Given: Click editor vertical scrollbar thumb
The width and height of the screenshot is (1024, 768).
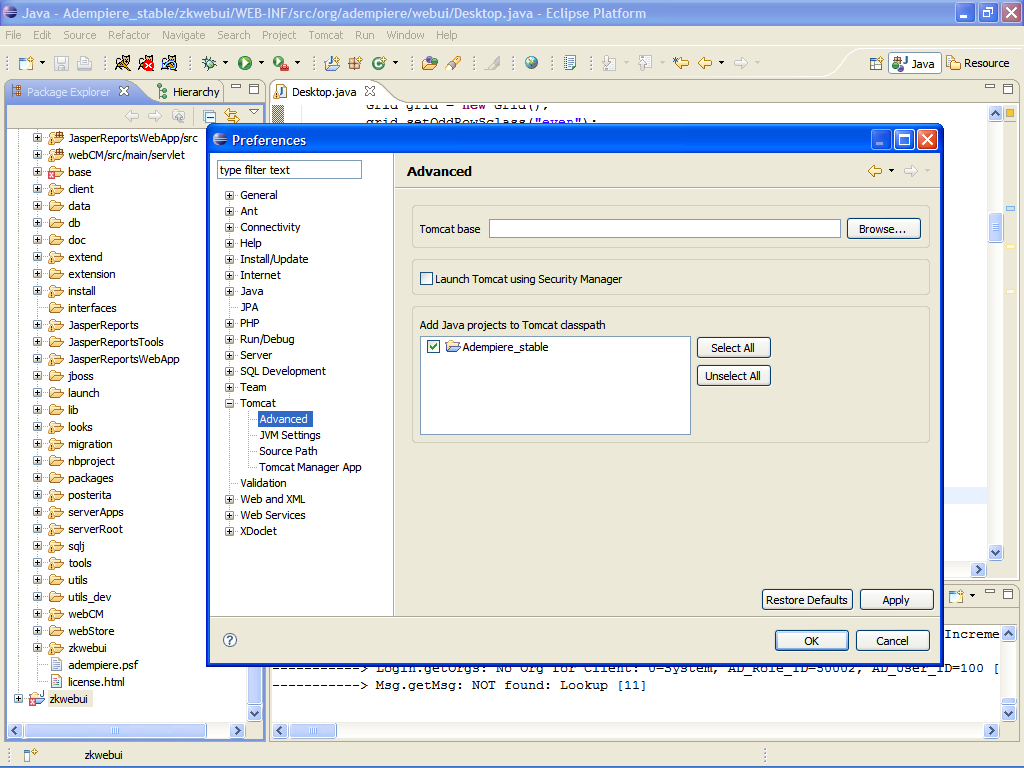Looking at the screenshot, I should 995,228.
